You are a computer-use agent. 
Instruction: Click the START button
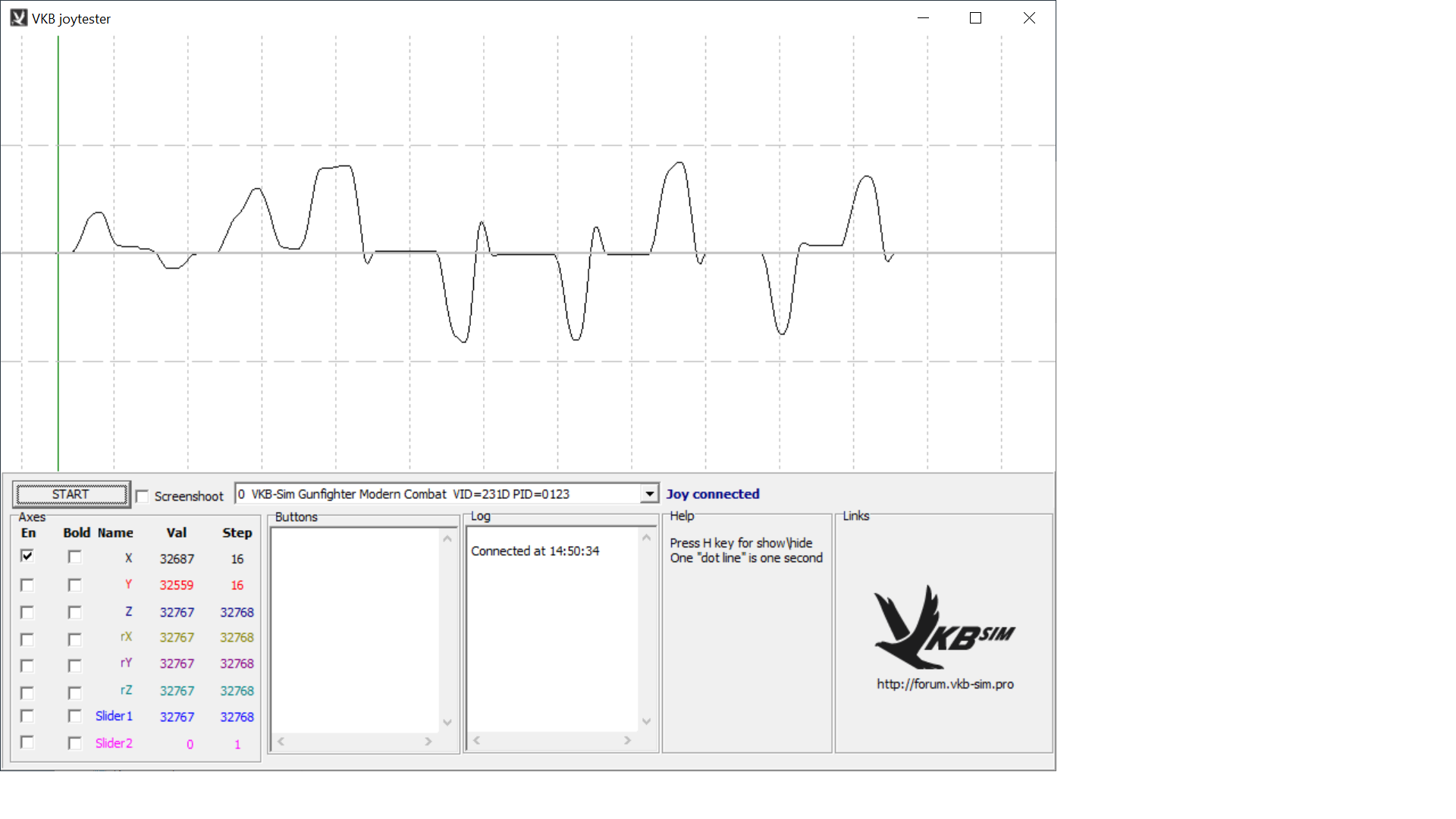pyautogui.click(x=71, y=494)
